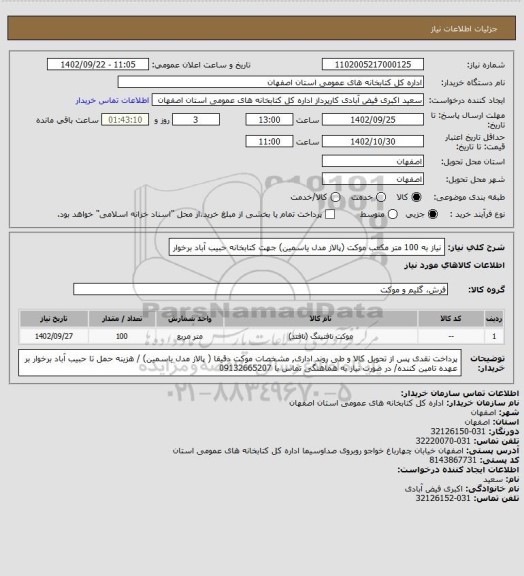Click the announcement date field 1402/09/22 - 11:05
This screenshot has width=524, height=576.
click(x=98, y=64)
